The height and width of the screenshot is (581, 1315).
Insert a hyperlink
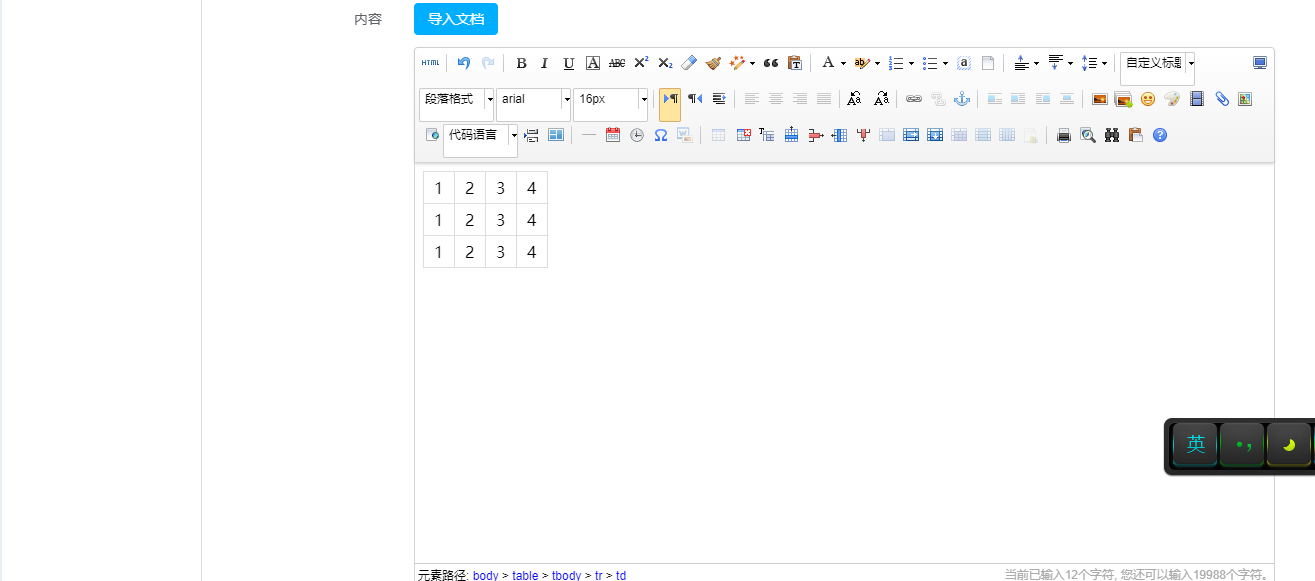pos(914,99)
